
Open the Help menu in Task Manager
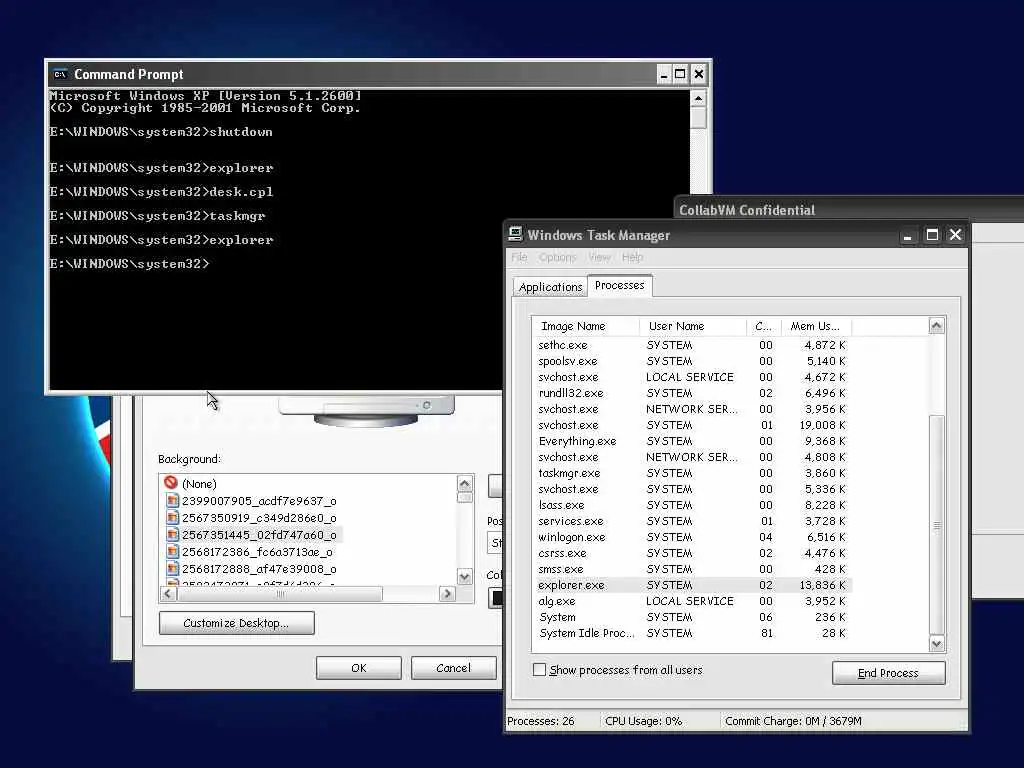pyautogui.click(x=632, y=257)
